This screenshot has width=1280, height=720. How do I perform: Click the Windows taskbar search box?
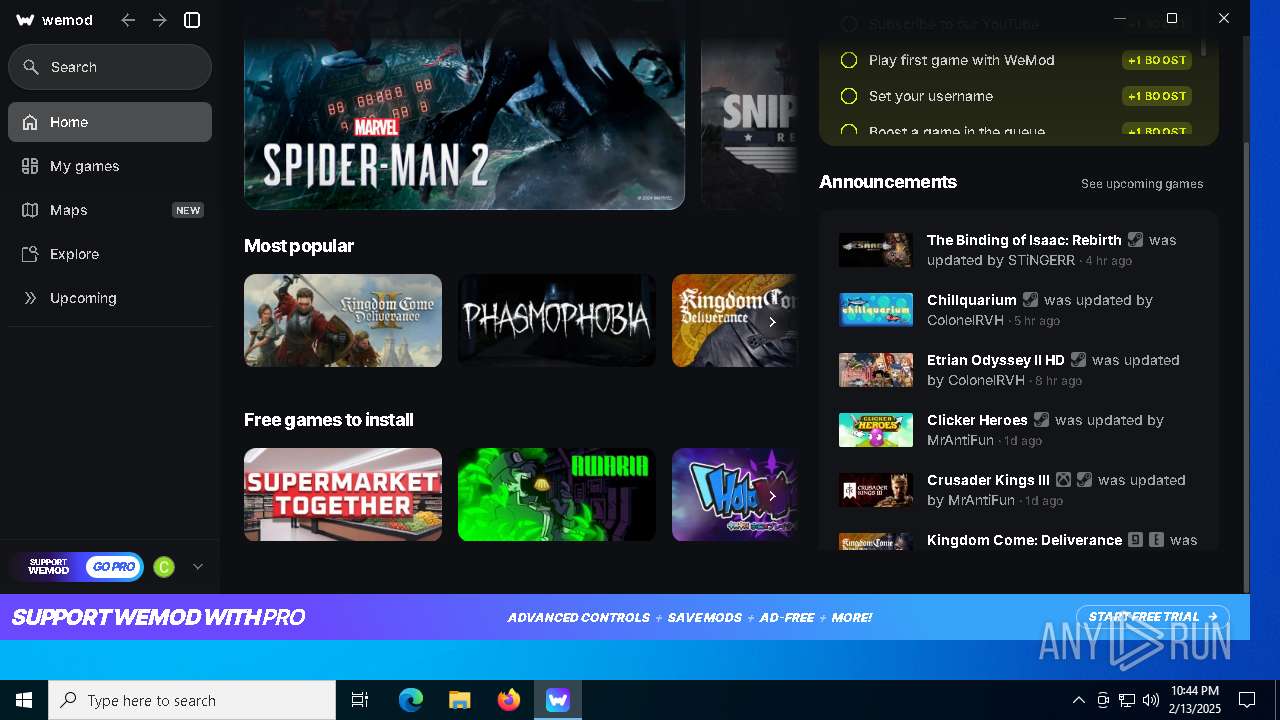click(x=192, y=700)
